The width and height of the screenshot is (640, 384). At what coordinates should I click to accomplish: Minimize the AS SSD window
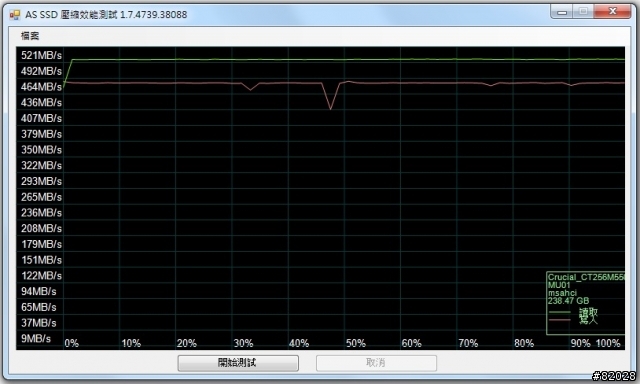tap(562, 11)
